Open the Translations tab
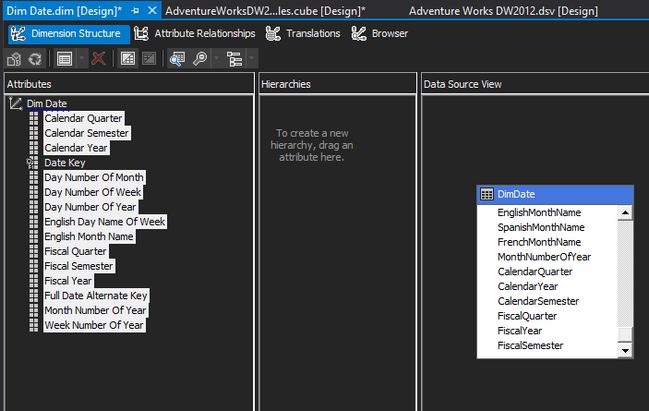The height and width of the screenshot is (411, 649). pyautogui.click(x=303, y=34)
